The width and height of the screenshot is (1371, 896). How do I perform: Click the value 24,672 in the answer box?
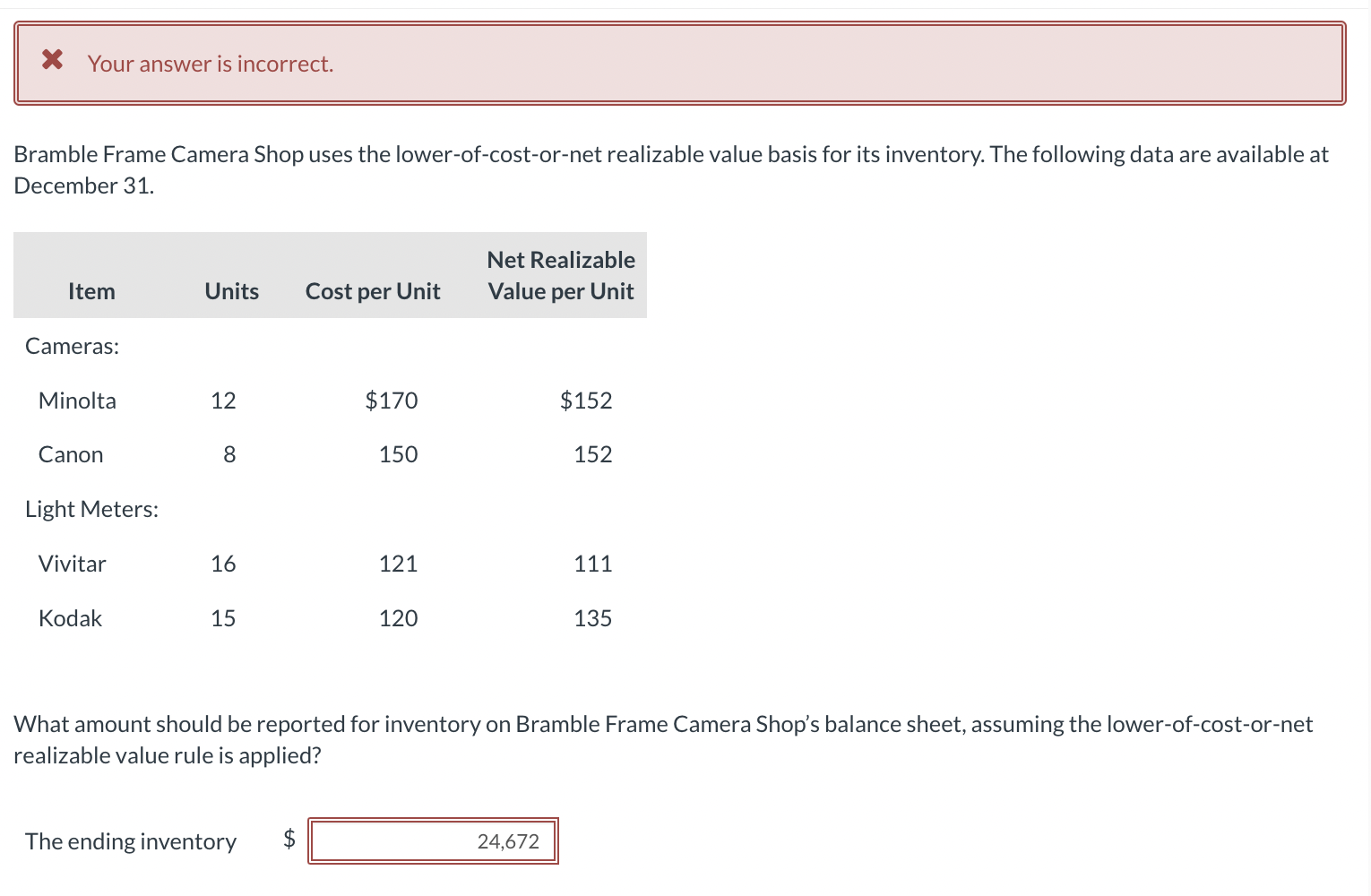click(x=507, y=840)
